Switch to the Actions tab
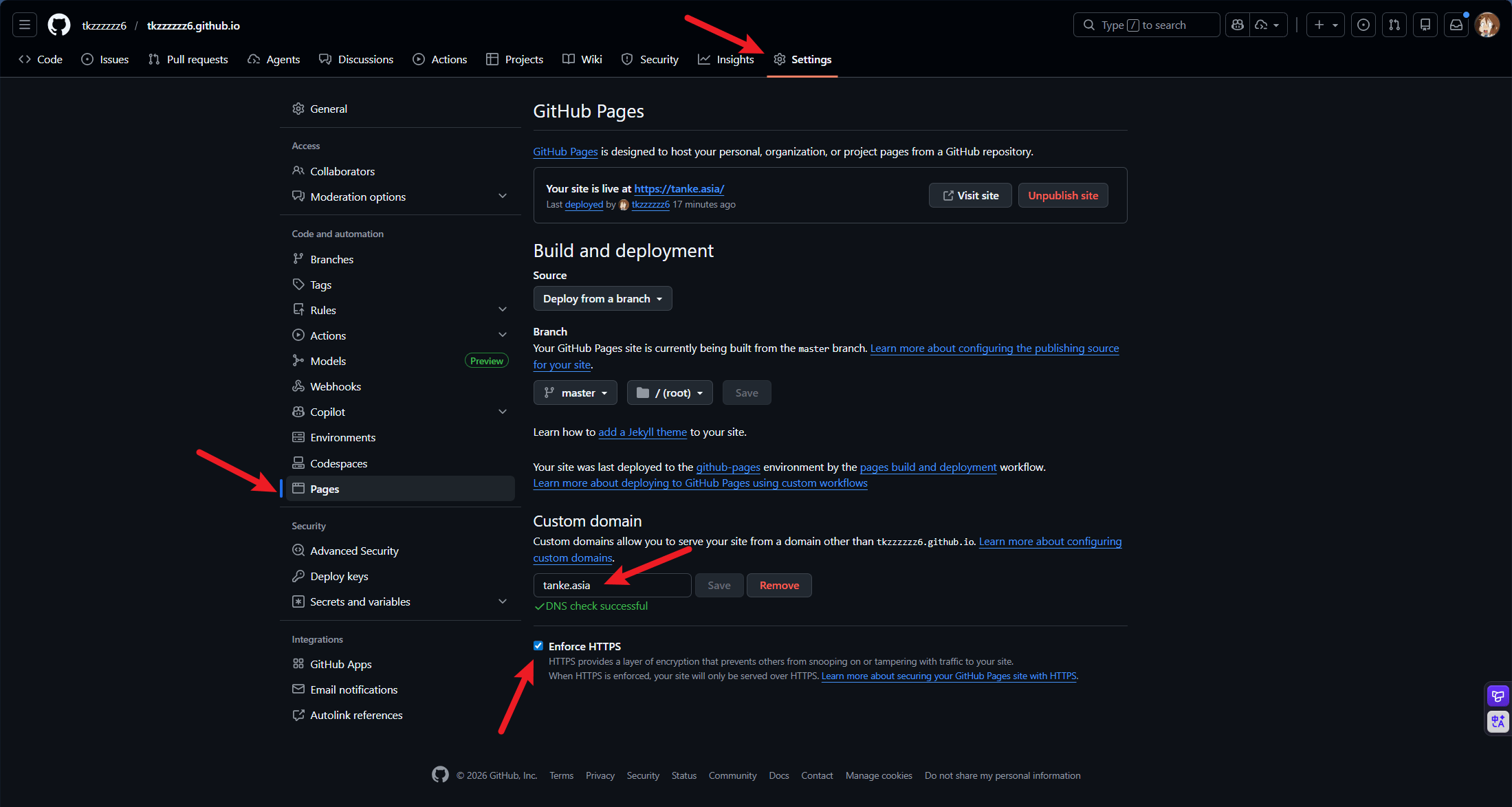The image size is (1512, 807). (440, 59)
